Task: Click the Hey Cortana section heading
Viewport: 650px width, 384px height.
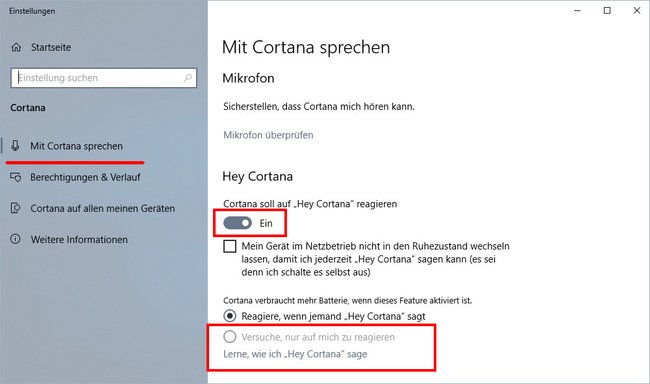Action: click(x=257, y=177)
